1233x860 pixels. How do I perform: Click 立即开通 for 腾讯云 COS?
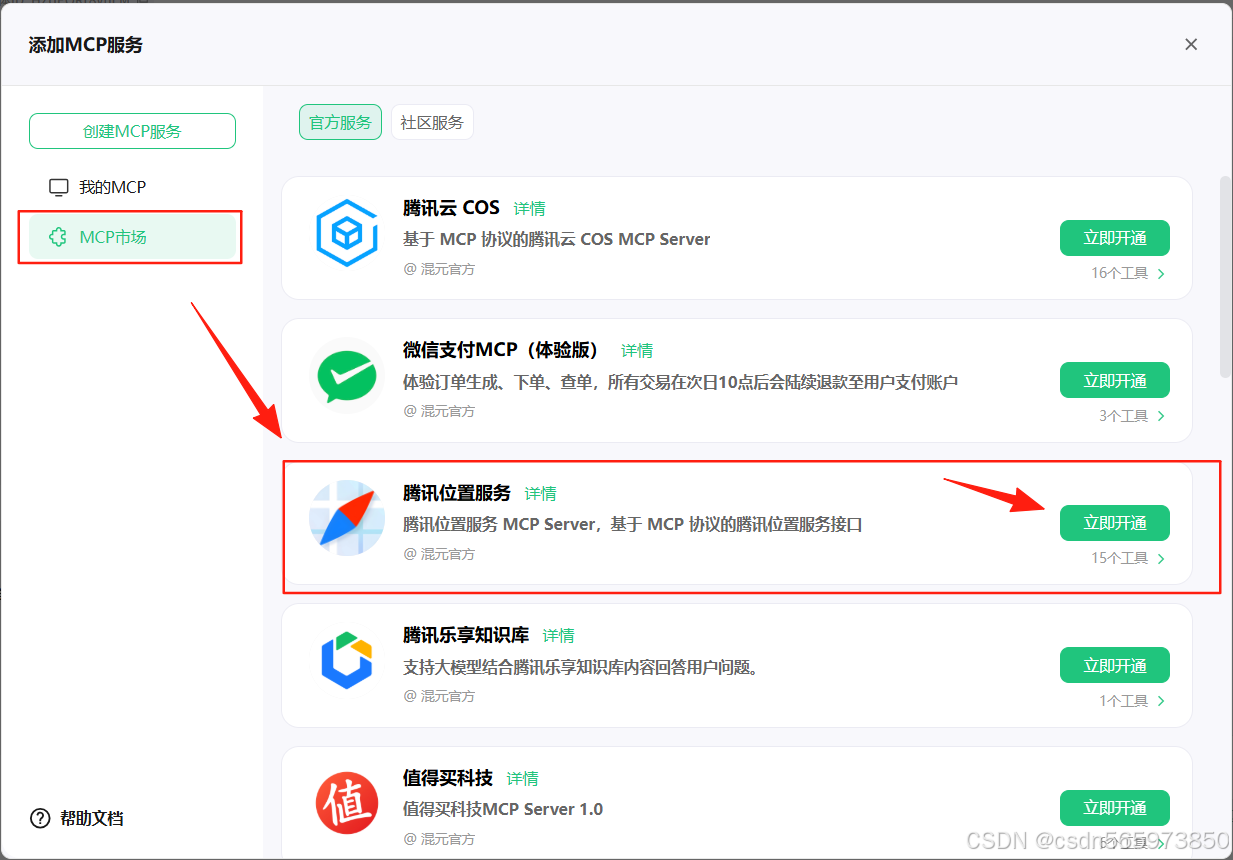1115,238
